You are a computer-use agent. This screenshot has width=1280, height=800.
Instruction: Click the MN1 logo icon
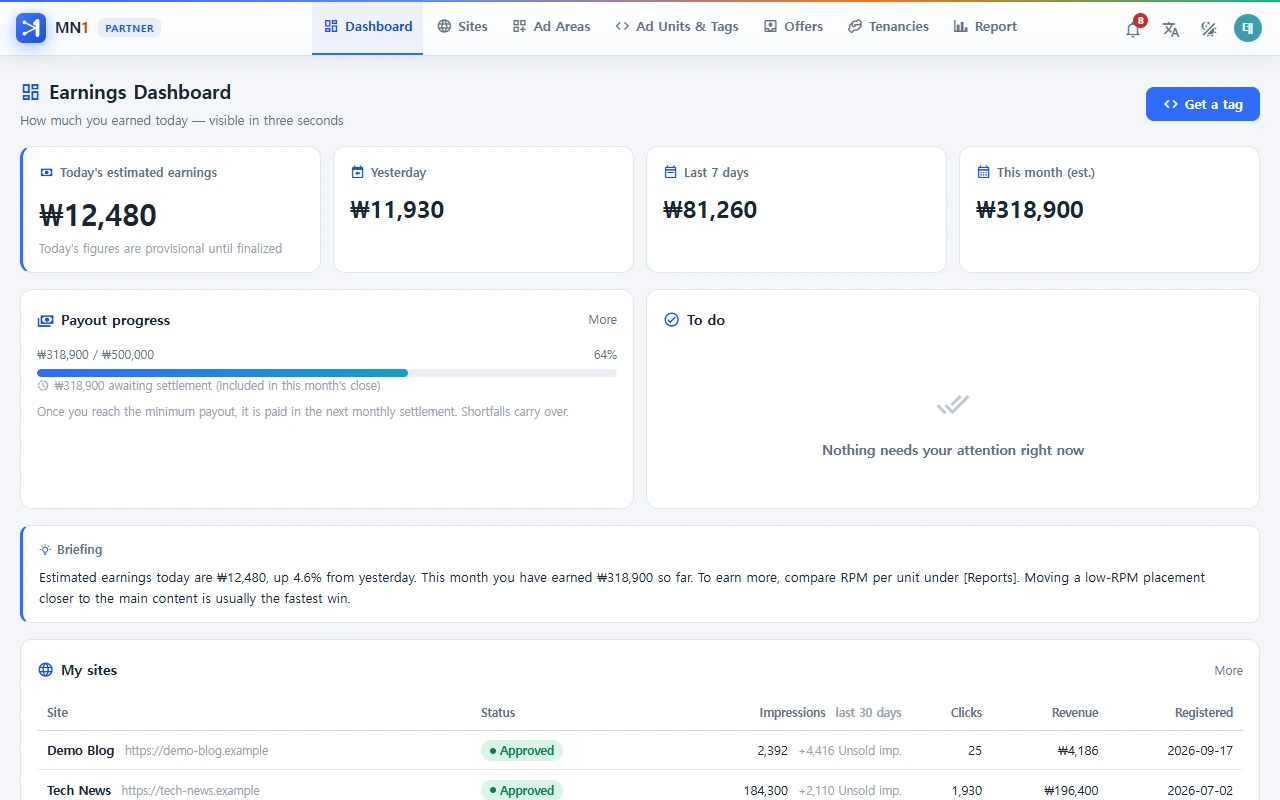31,27
